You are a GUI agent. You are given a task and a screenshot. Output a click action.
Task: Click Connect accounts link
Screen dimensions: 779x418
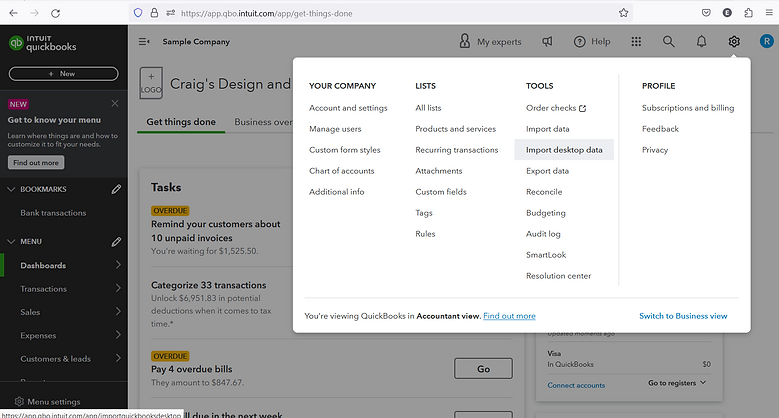click(576, 385)
